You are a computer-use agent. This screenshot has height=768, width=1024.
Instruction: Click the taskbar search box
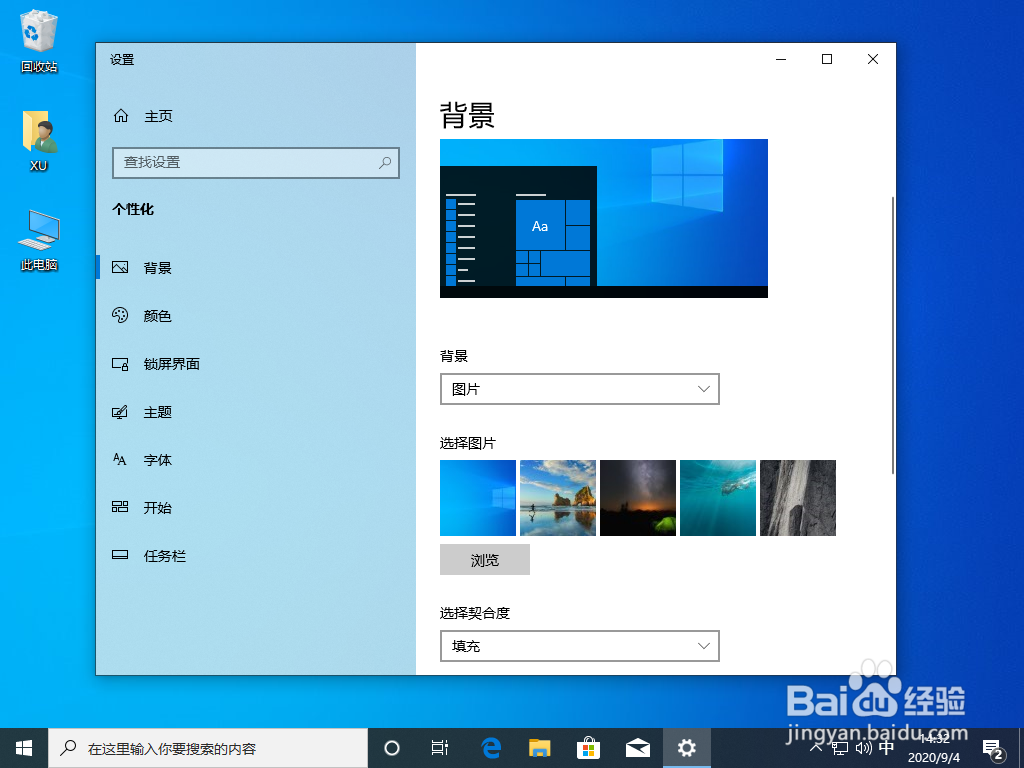pos(208,748)
